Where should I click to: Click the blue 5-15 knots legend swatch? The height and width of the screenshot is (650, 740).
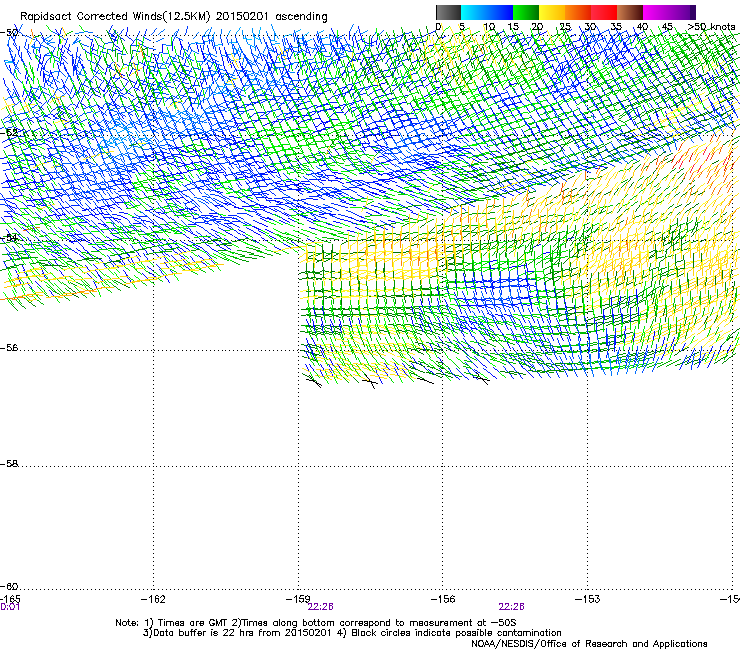click(x=487, y=12)
